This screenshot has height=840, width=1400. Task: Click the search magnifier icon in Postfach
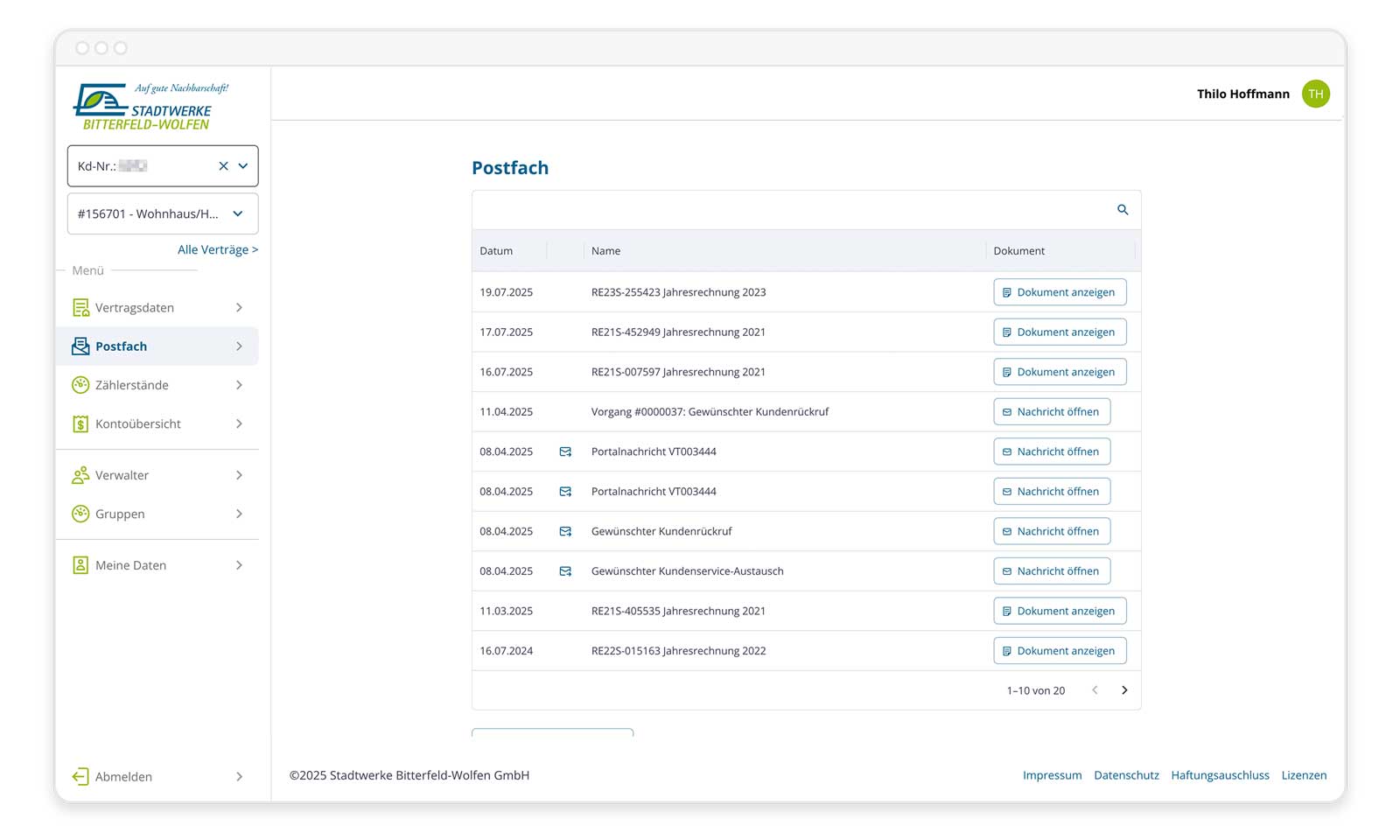[1123, 210]
